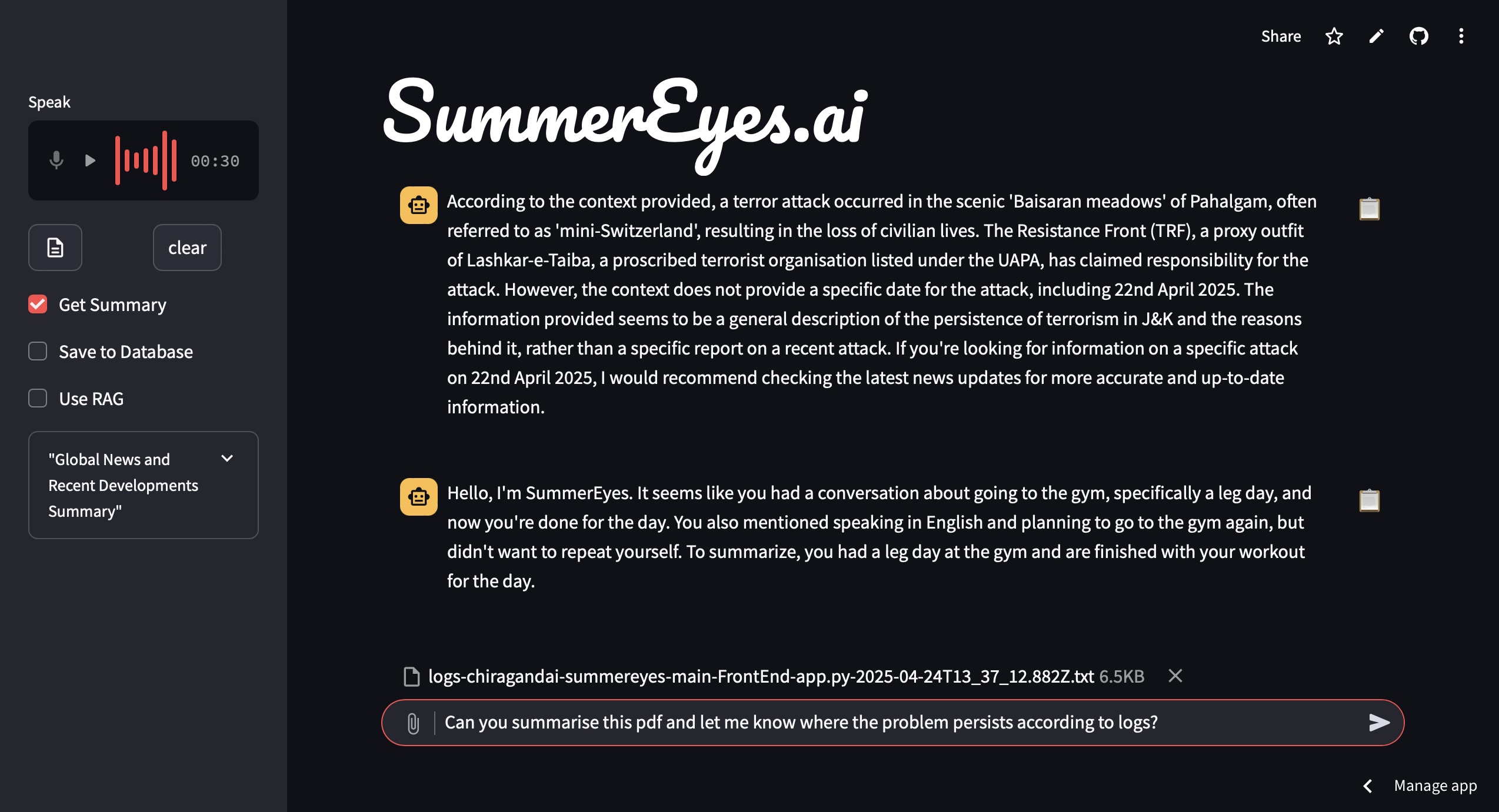Start recording with the microphone icon
This screenshot has width=1499, height=812.
pos(56,160)
